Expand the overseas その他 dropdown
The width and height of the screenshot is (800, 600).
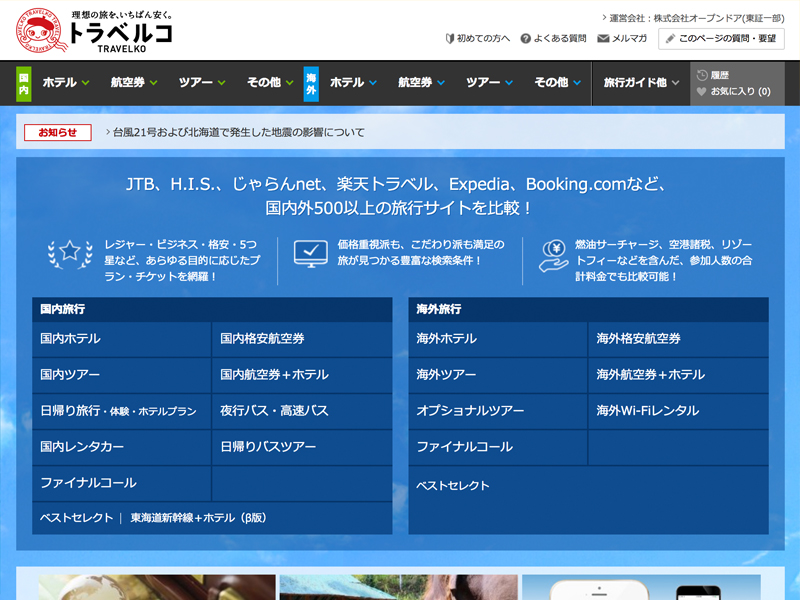point(558,83)
